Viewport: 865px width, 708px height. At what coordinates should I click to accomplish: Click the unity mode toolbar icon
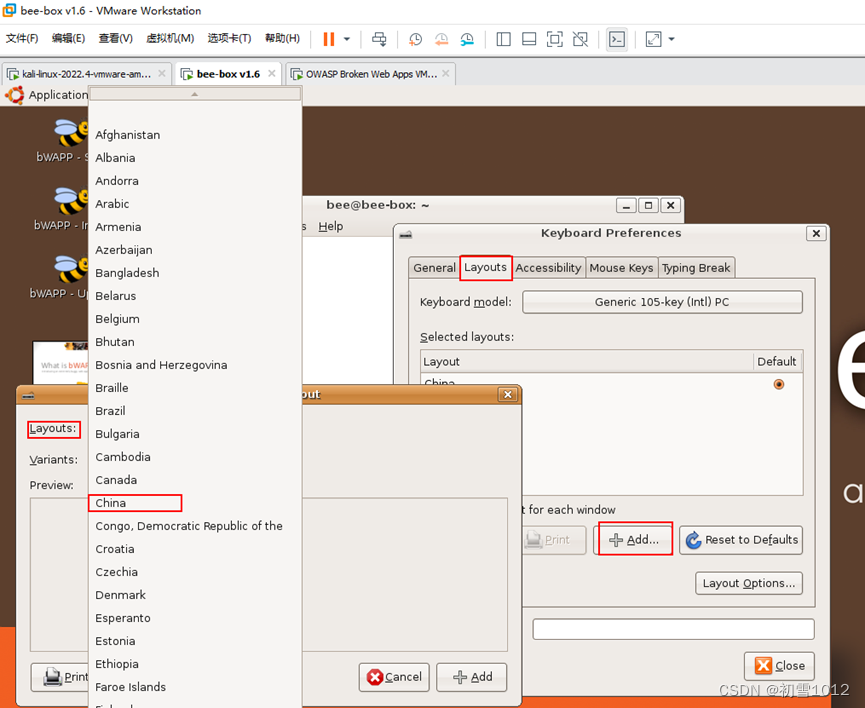pos(580,39)
